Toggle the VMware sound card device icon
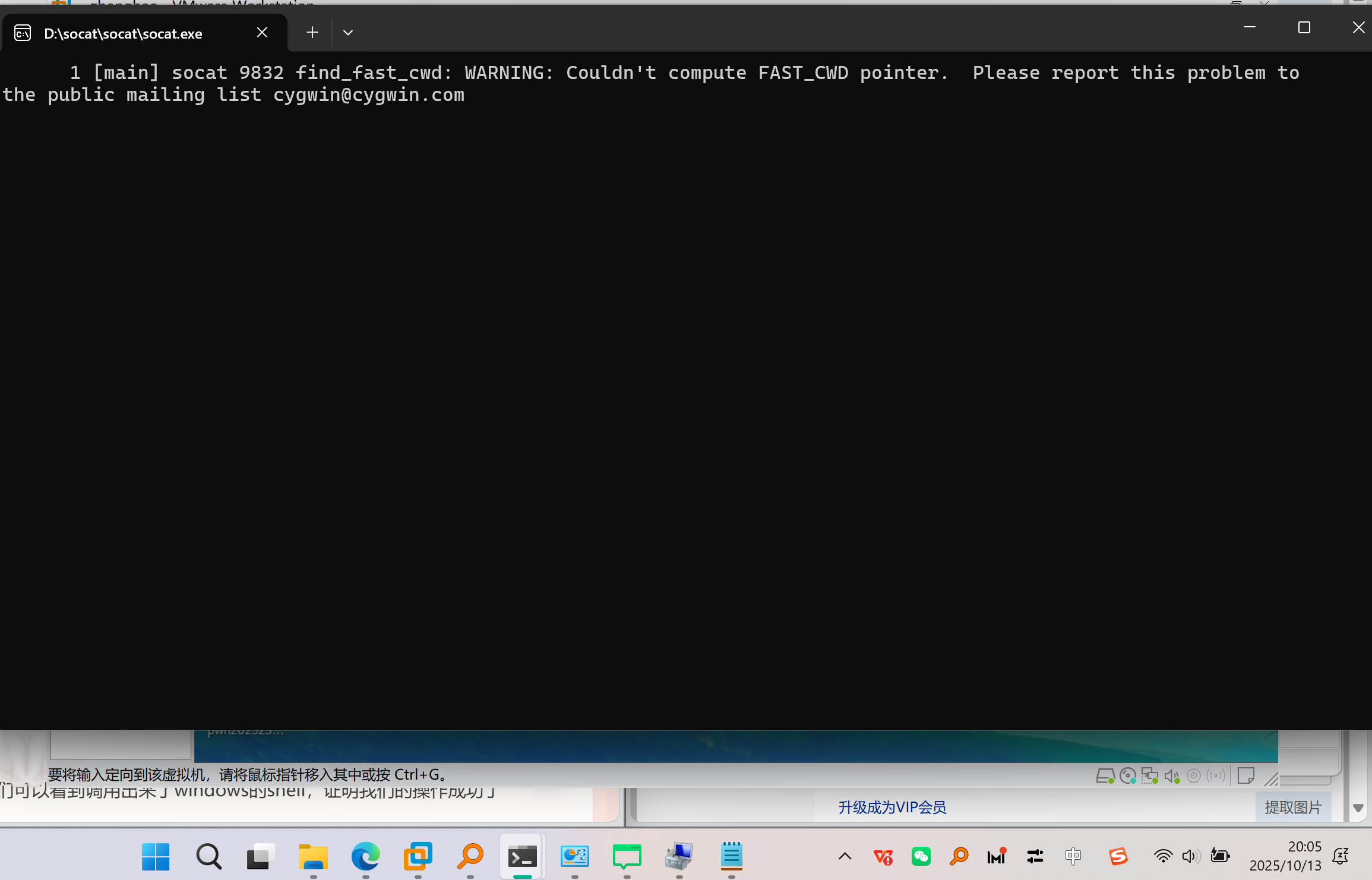Image resolution: width=1372 pixels, height=880 pixels. click(1172, 775)
